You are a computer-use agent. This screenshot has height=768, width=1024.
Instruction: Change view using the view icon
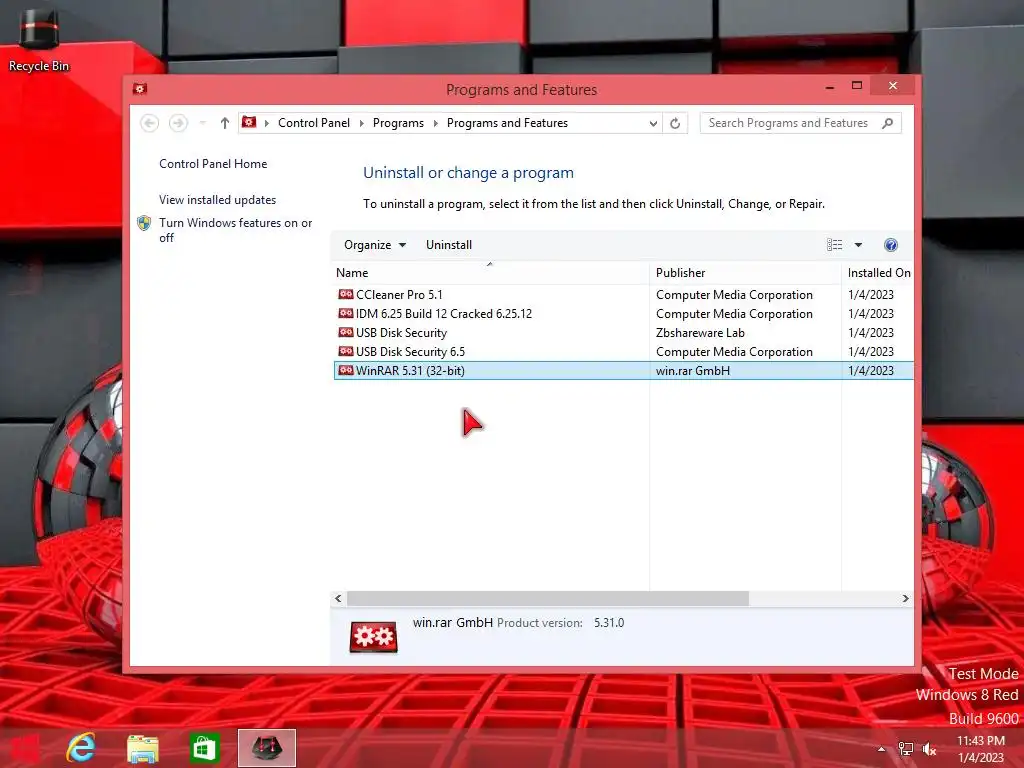pyautogui.click(x=835, y=245)
